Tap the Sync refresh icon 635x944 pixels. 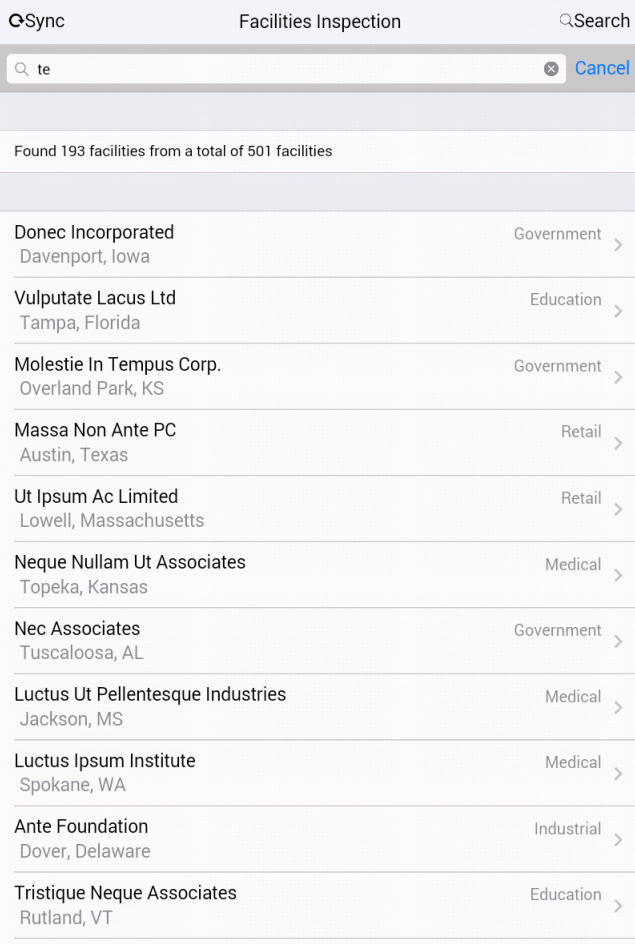click(x=16, y=21)
